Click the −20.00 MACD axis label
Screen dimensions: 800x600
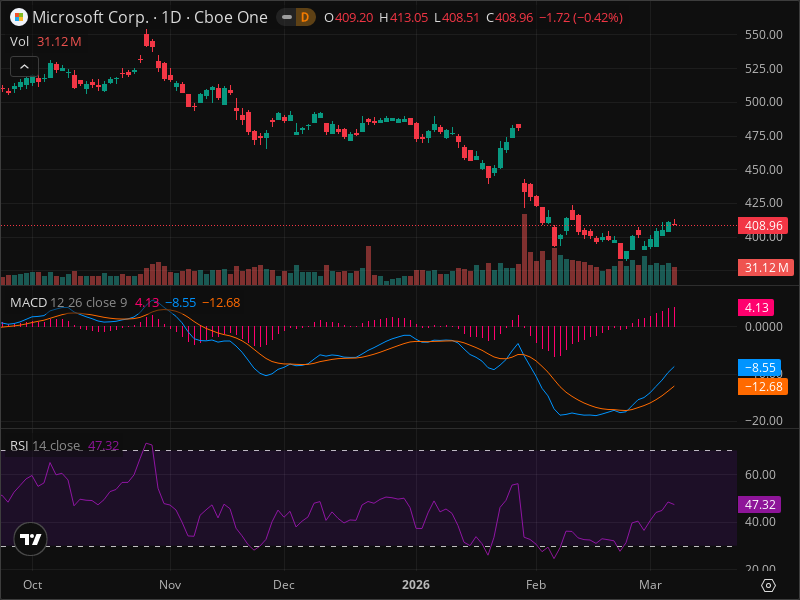pos(764,420)
